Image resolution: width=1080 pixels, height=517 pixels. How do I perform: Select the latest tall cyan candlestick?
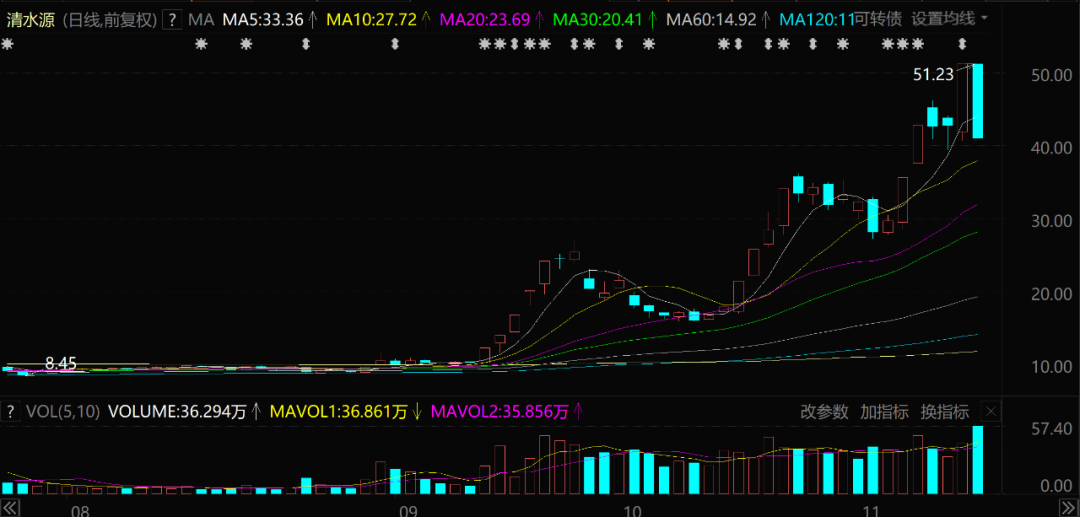click(977, 101)
